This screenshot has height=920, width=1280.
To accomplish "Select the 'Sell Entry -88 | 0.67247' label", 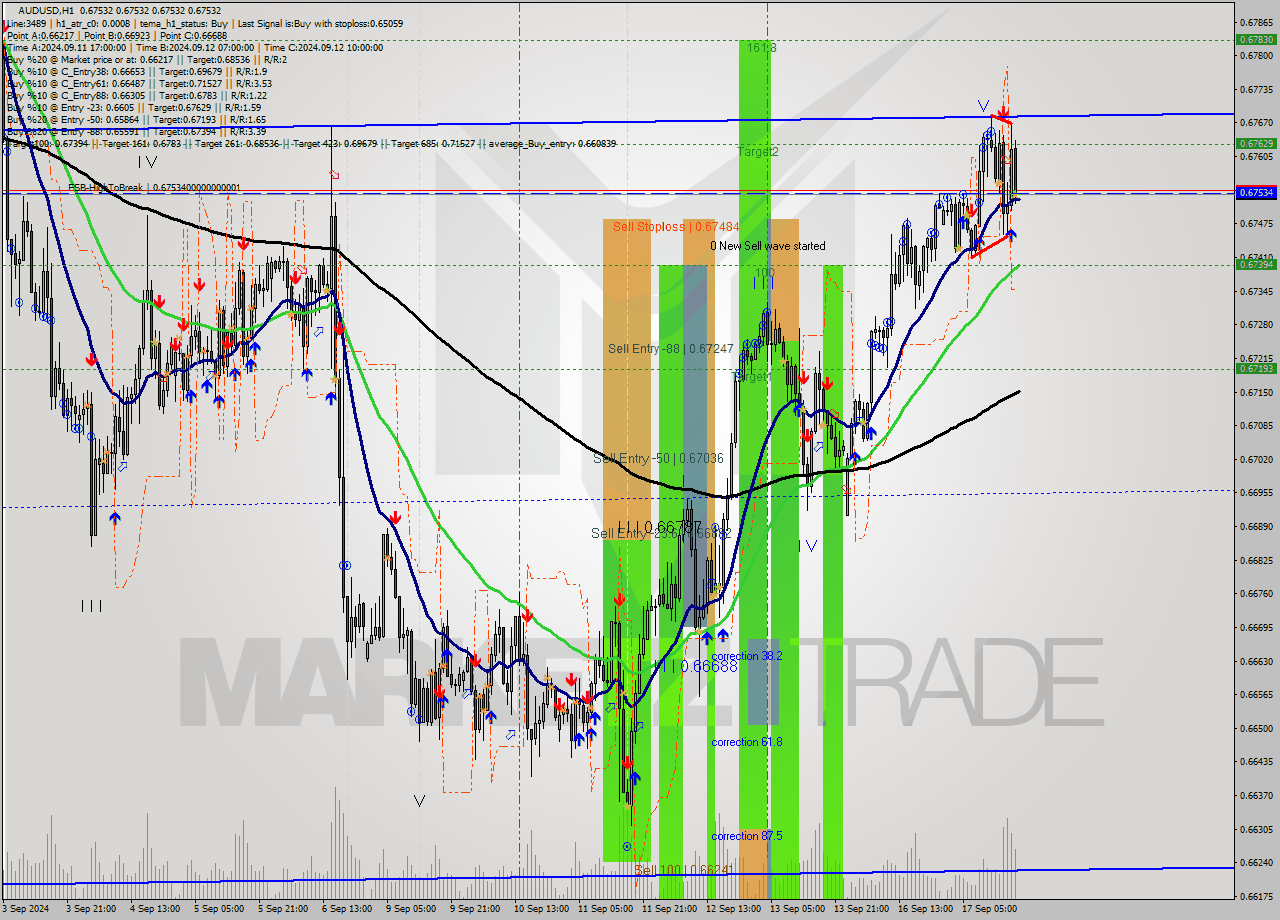I will 671,348.
